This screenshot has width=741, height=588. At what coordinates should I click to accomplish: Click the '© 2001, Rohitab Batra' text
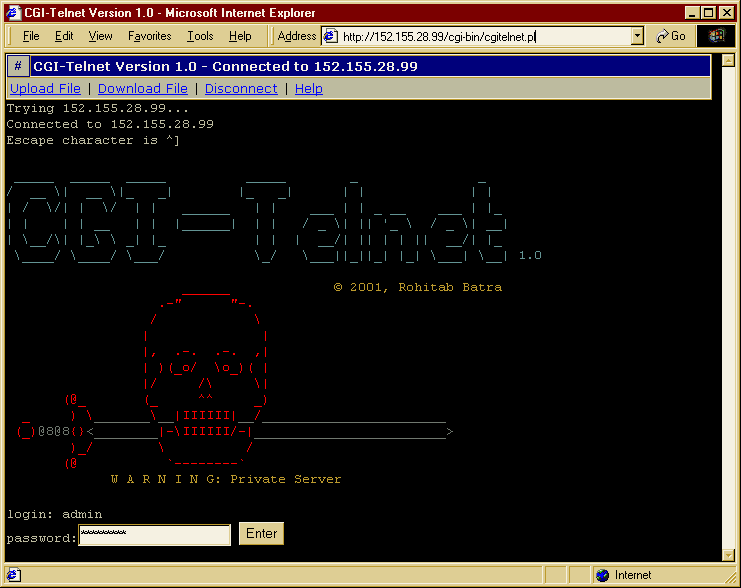coord(418,287)
